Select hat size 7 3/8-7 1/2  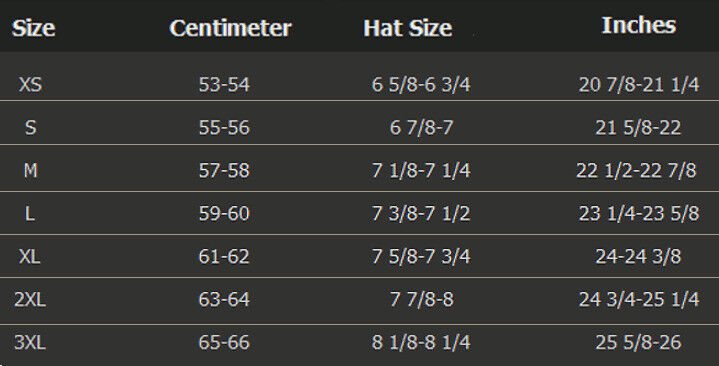[421, 213]
